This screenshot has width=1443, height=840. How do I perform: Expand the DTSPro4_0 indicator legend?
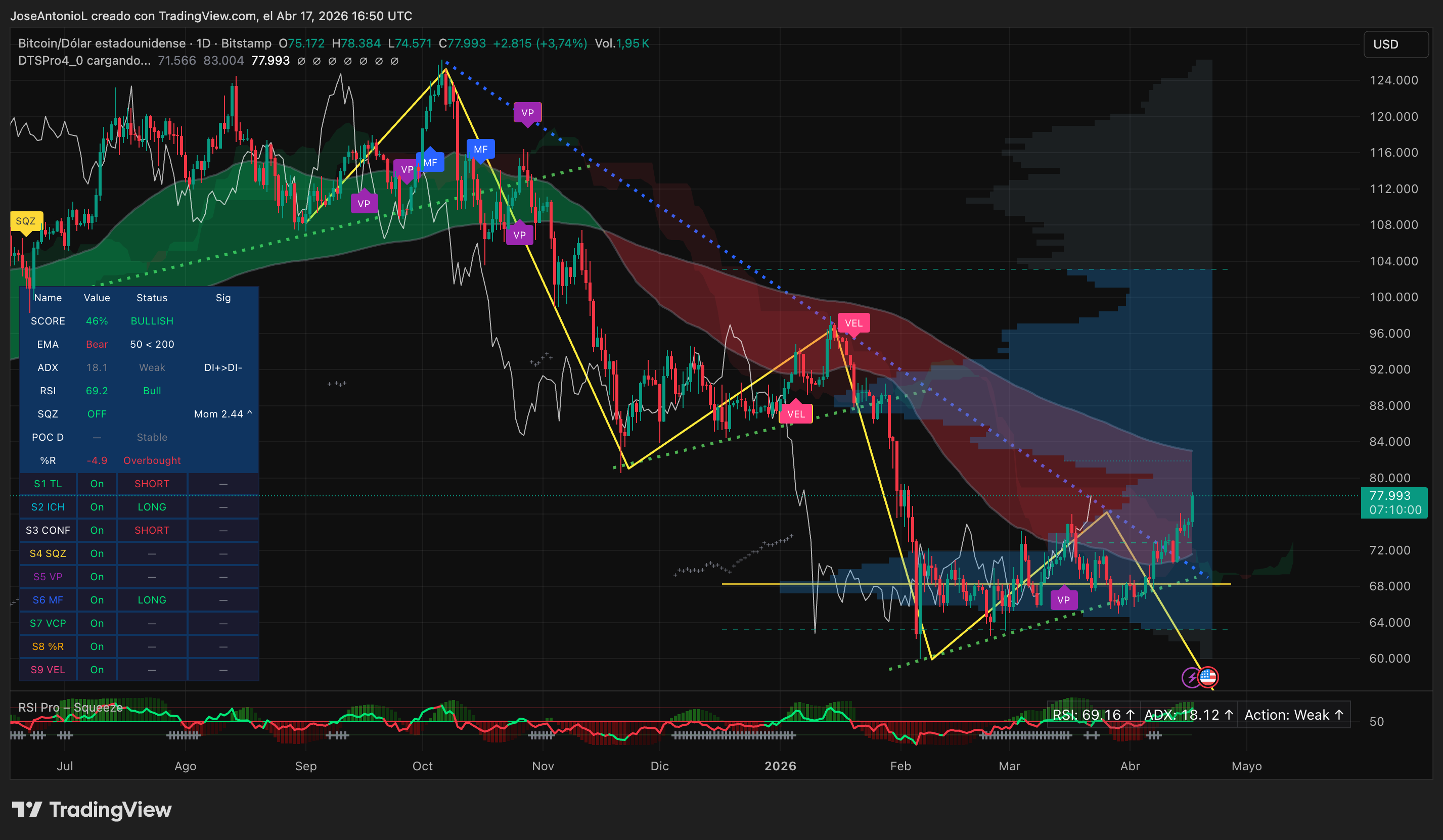pos(84,61)
